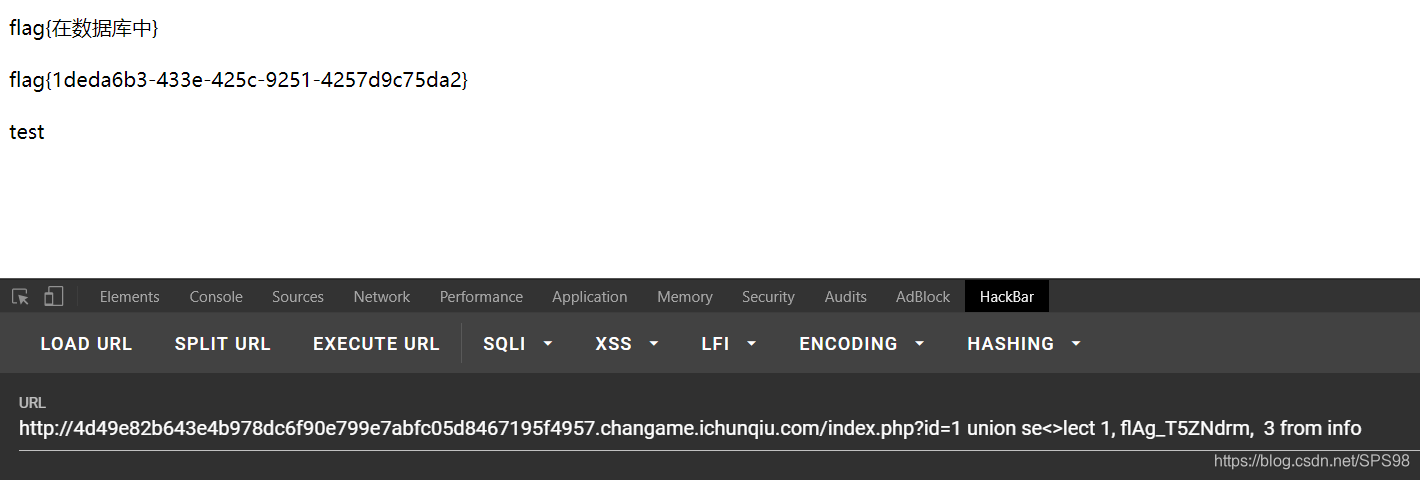Run the EXECUTE URL button
Image resolution: width=1420 pixels, height=480 pixels.
pyautogui.click(x=376, y=343)
